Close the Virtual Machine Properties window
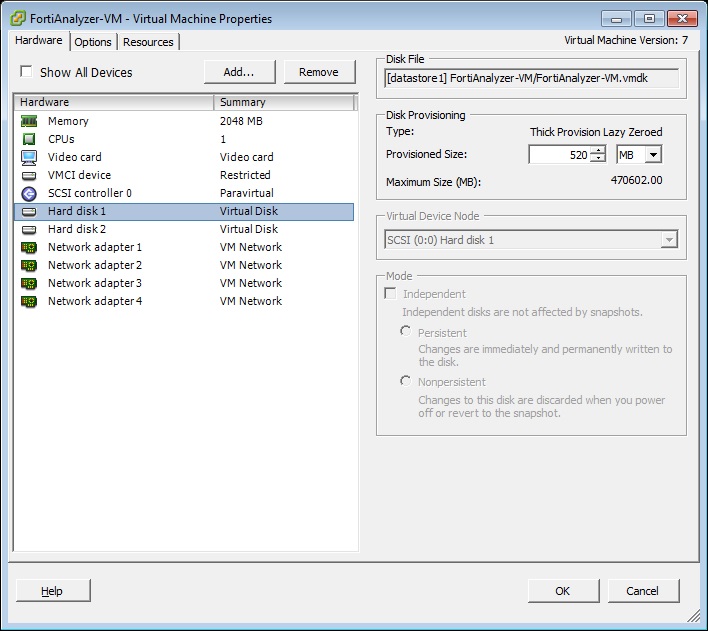Image resolution: width=708 pixels, height=631 pixels. (682, 19)
